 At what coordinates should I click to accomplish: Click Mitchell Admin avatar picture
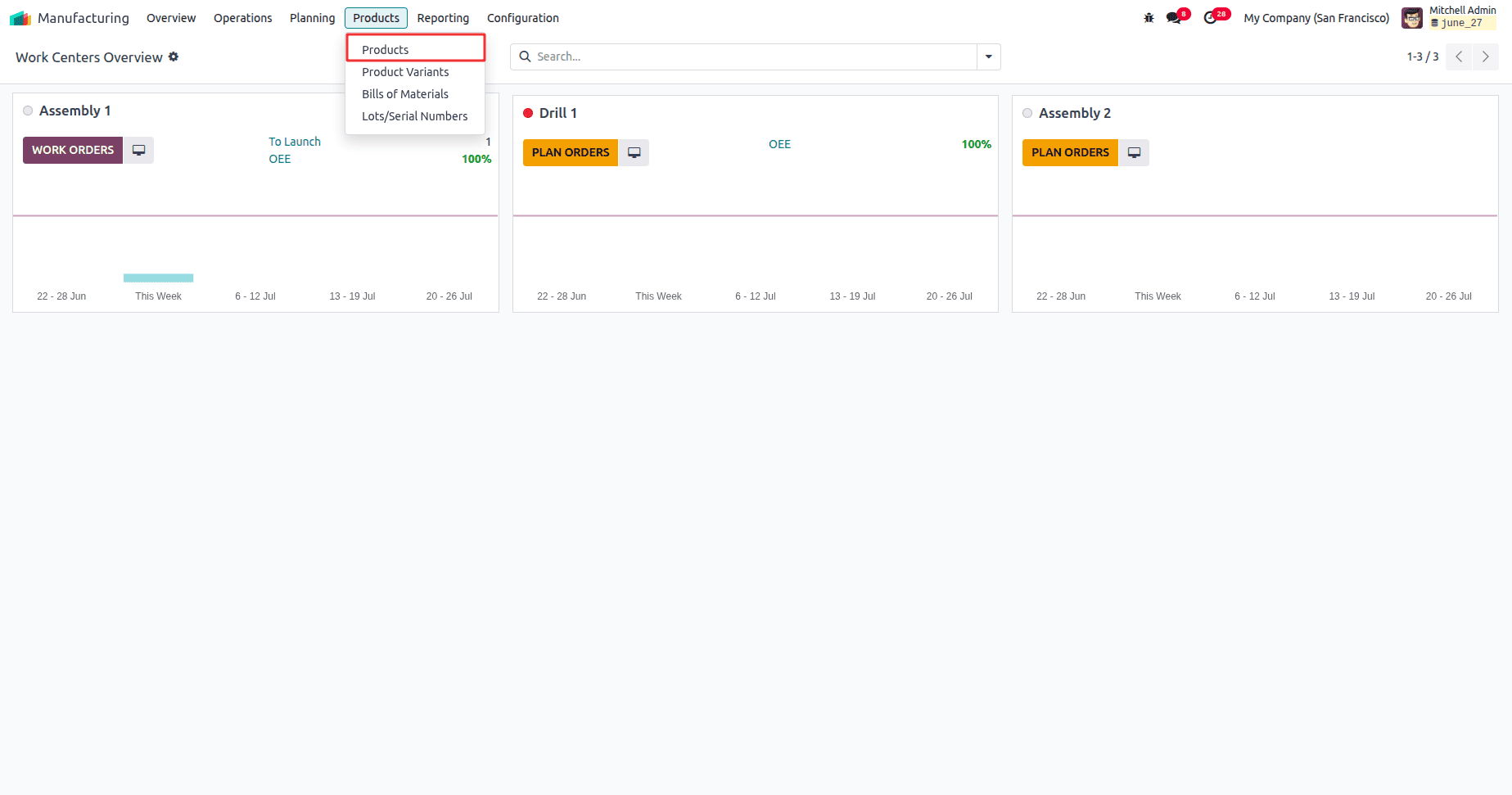[x=1412, y=18]
